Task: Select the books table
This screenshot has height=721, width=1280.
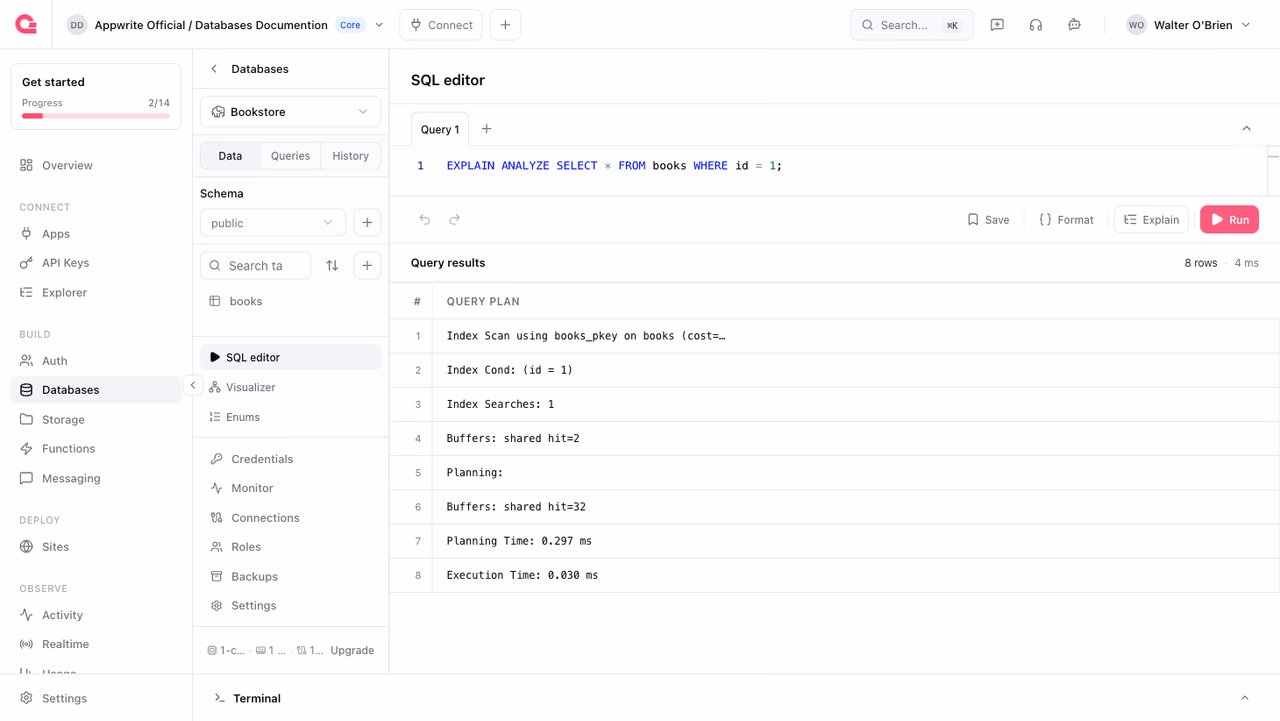Action: (x=290, y=301)
